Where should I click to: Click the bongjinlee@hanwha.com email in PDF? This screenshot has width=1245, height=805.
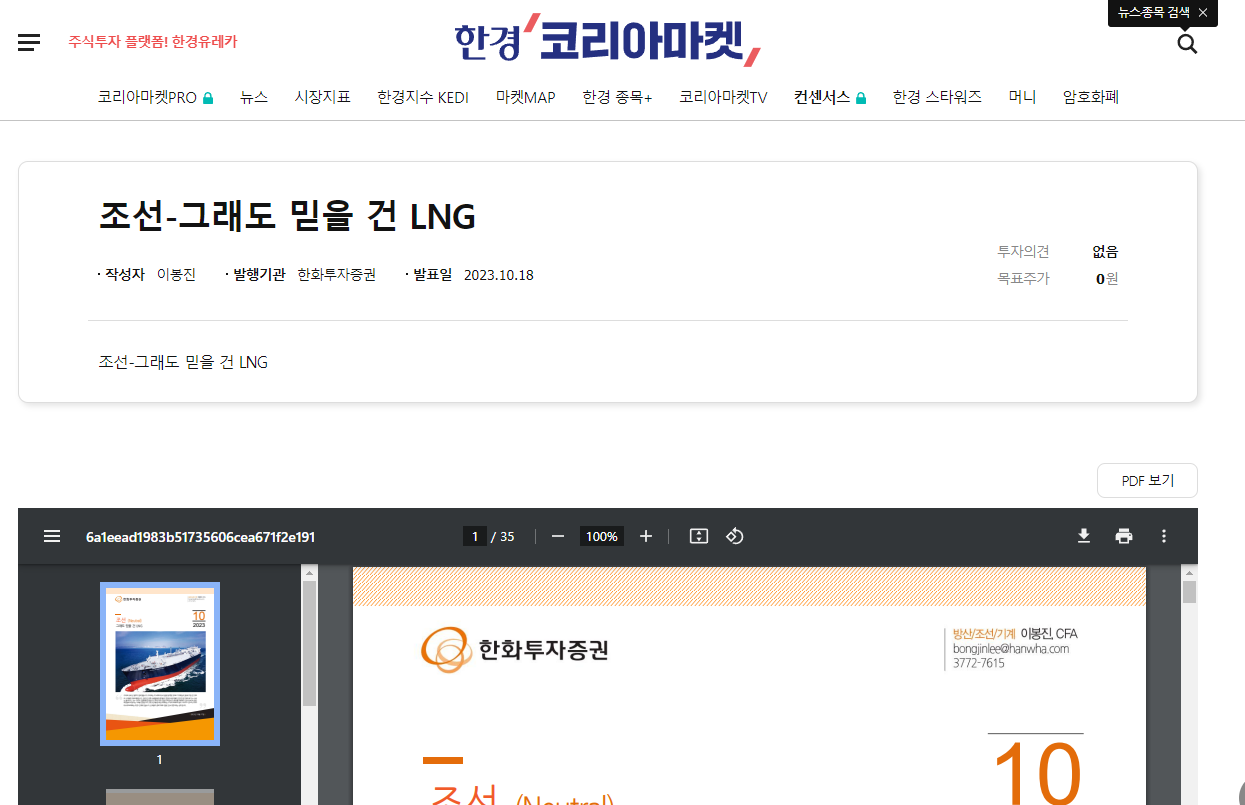[x=1011, y=649]
